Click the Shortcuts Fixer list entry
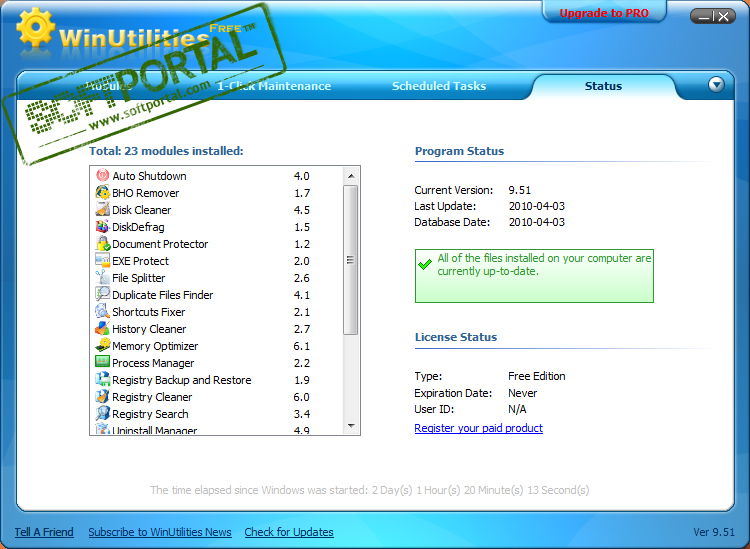This screenshot has width=750, height=549. pos(149,312)
